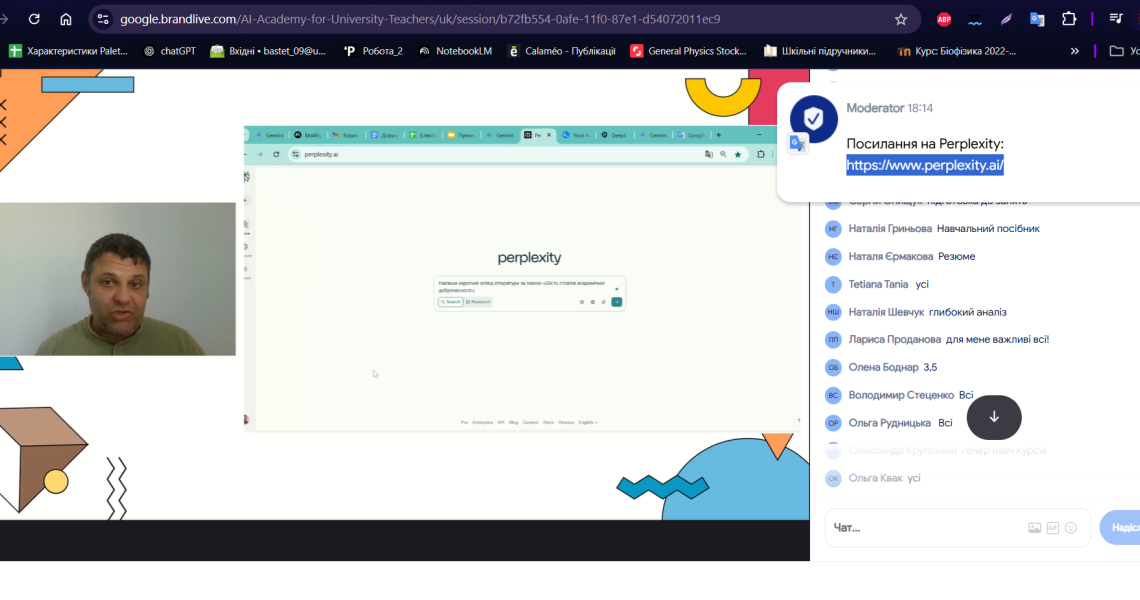Viewport: 1140px width, 600px height.
Task: Click the speaker's webcam video
Action: (x=118, y=279)
